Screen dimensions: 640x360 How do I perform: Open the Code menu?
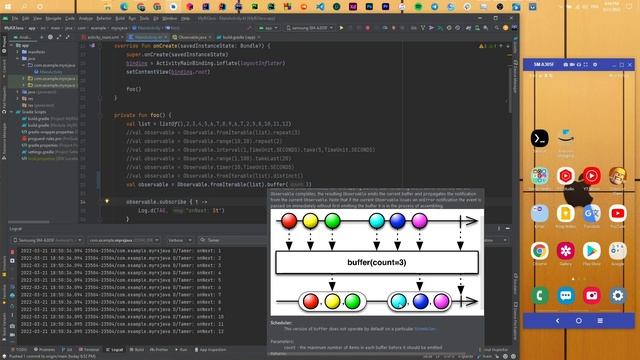(70, 18)
